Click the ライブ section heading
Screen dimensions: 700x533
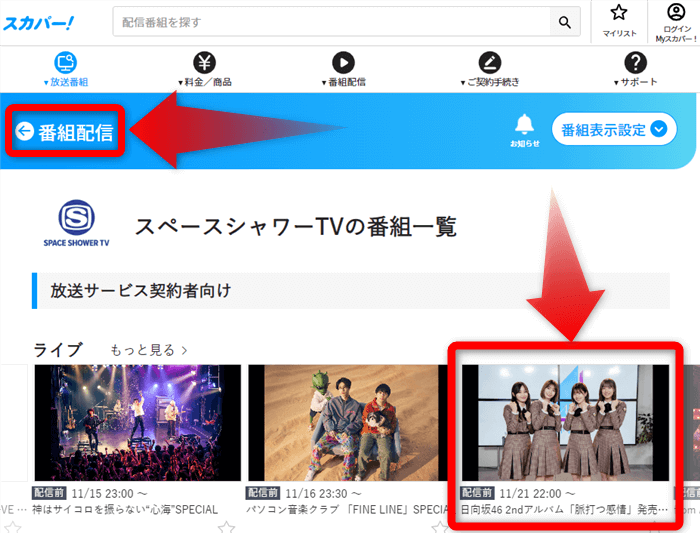coord(58,350)
